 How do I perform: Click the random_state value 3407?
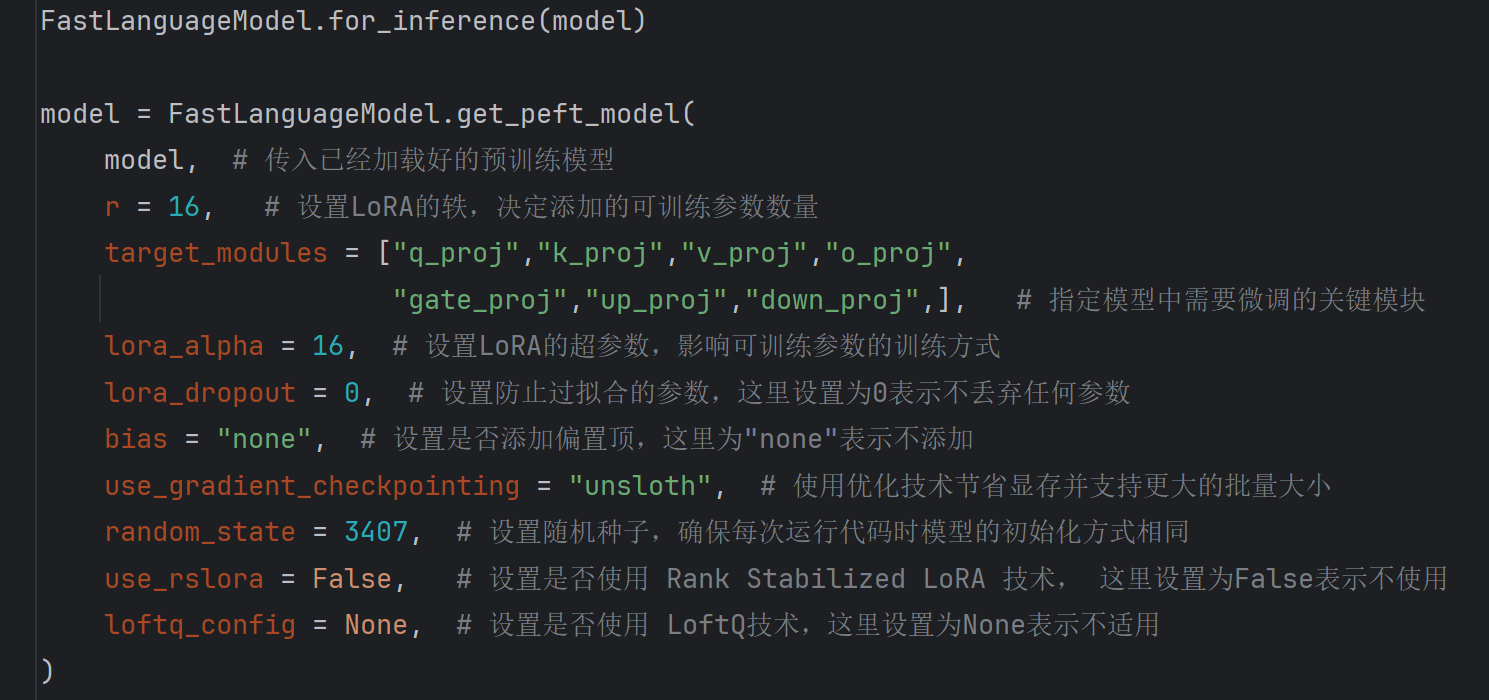click(x=376, y=532)
